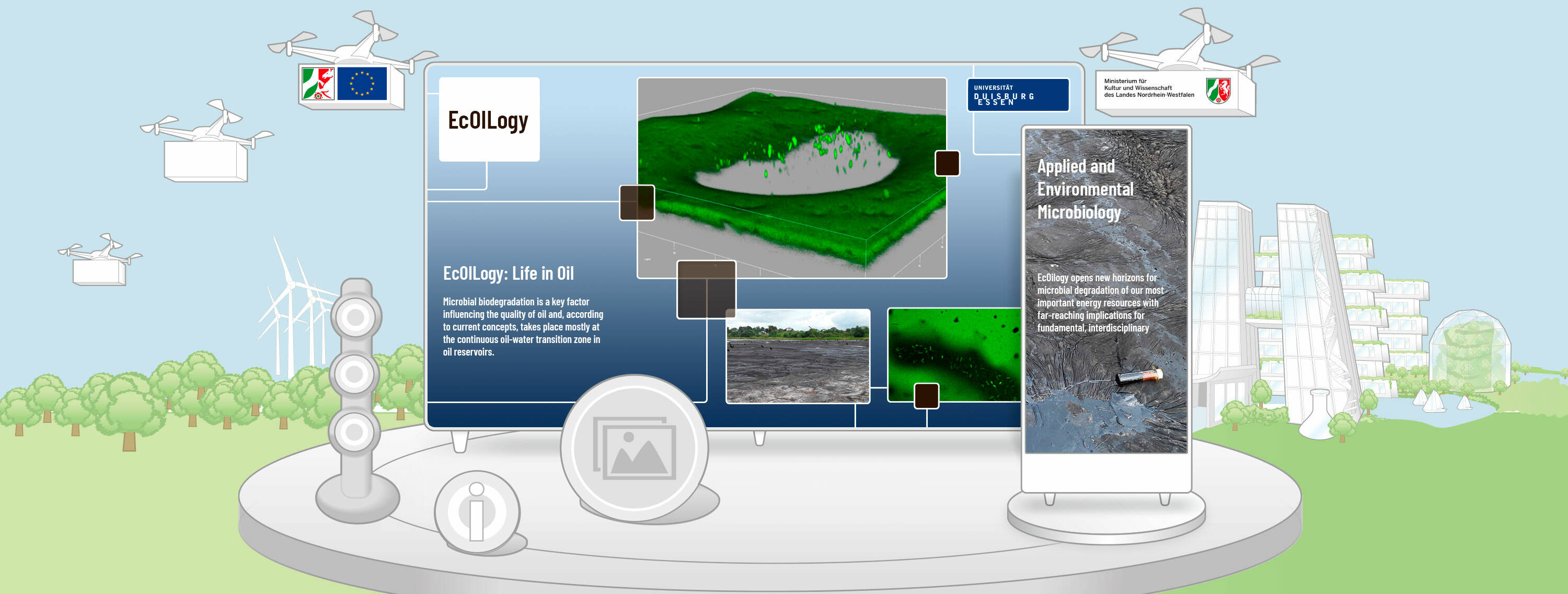Image resolution: width=1568 pixels, height=594 pixels.
Task: Click the information 'i' disc icon
Action: 477,512
